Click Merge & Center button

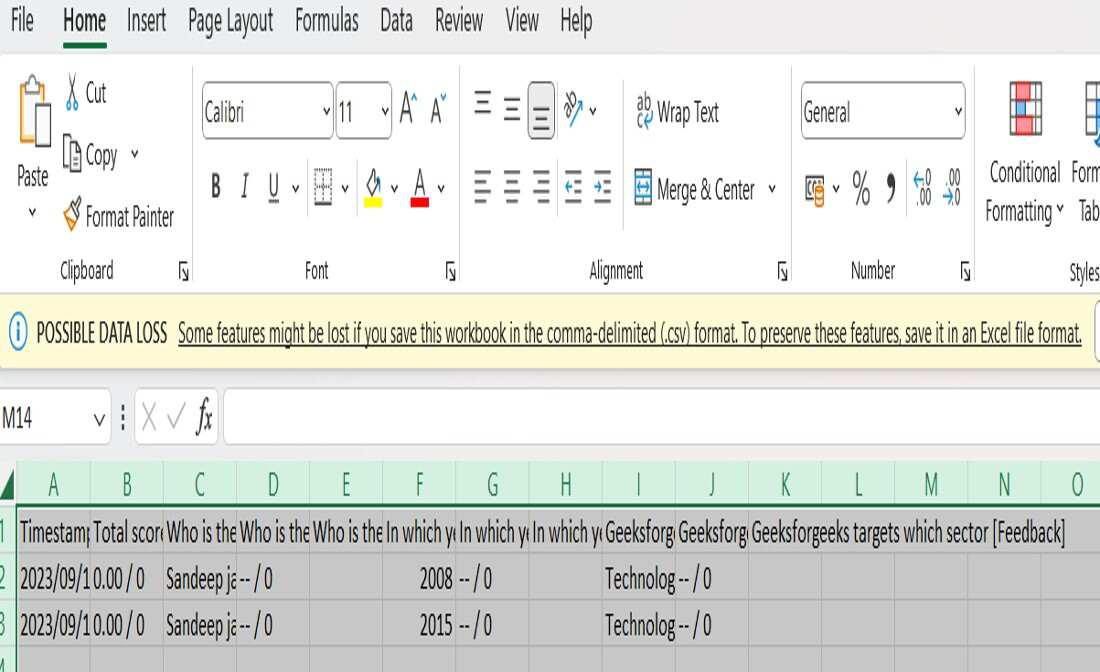coord(695,188)
